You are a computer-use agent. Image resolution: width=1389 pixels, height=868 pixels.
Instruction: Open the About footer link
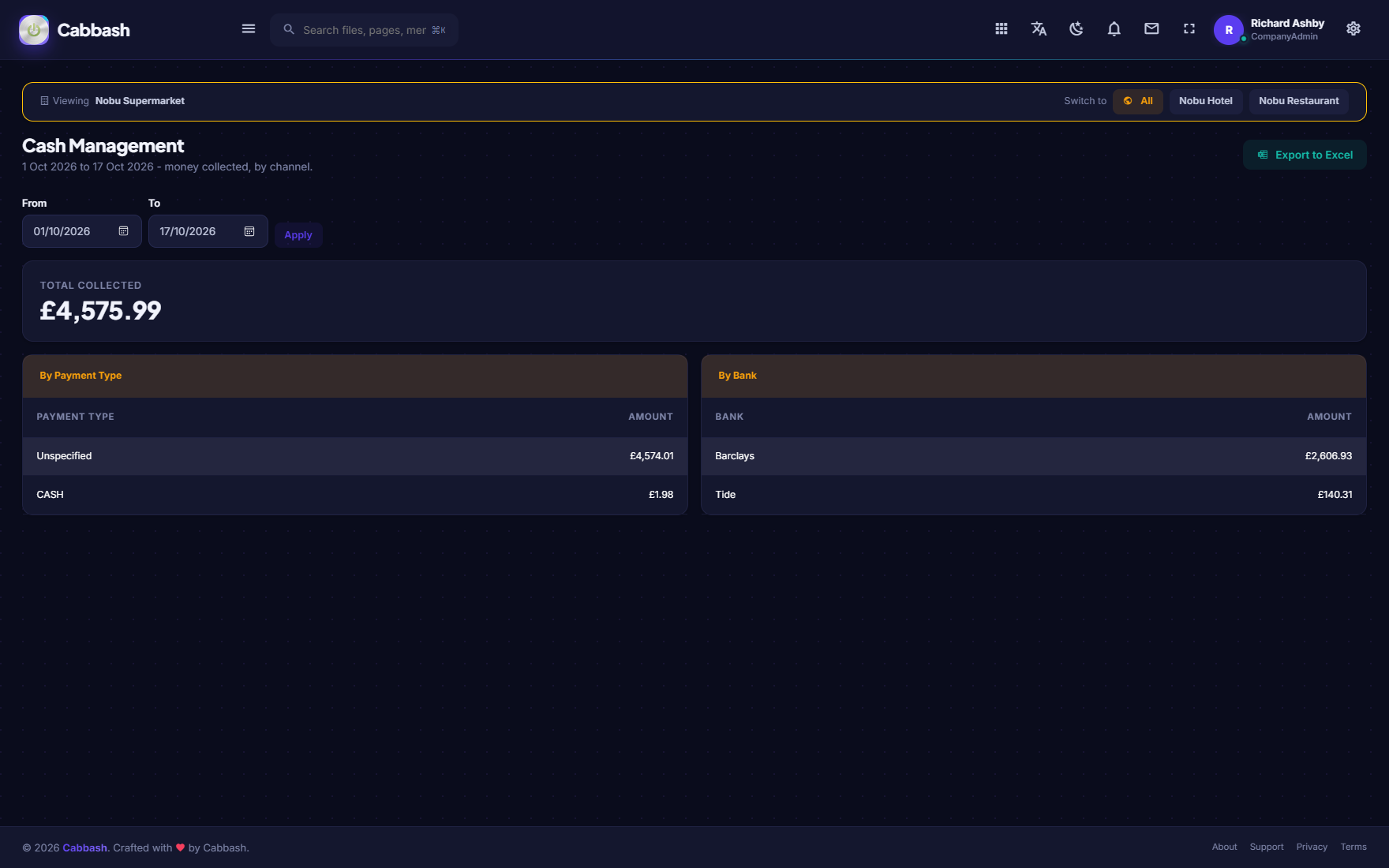(x=1224, y=847)
